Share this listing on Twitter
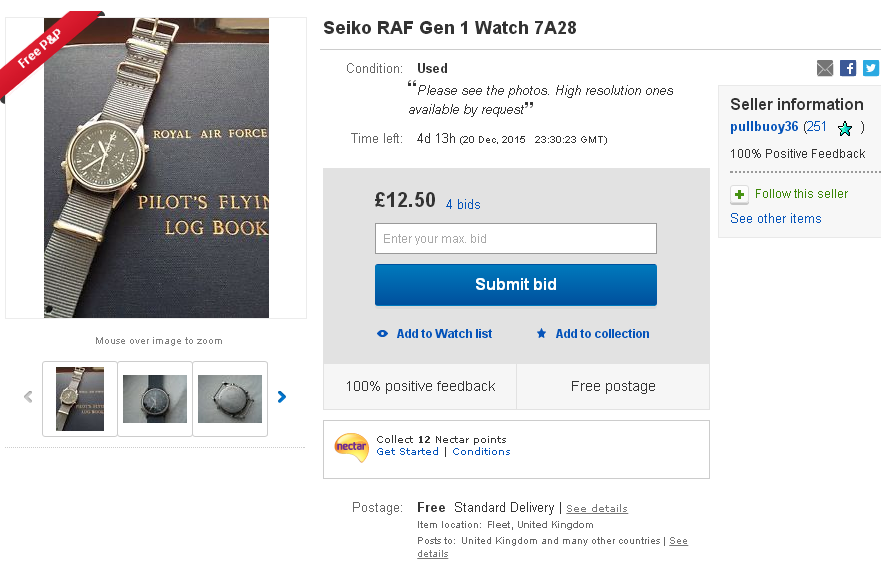881x571 pixels. click(x=871, y=68)
